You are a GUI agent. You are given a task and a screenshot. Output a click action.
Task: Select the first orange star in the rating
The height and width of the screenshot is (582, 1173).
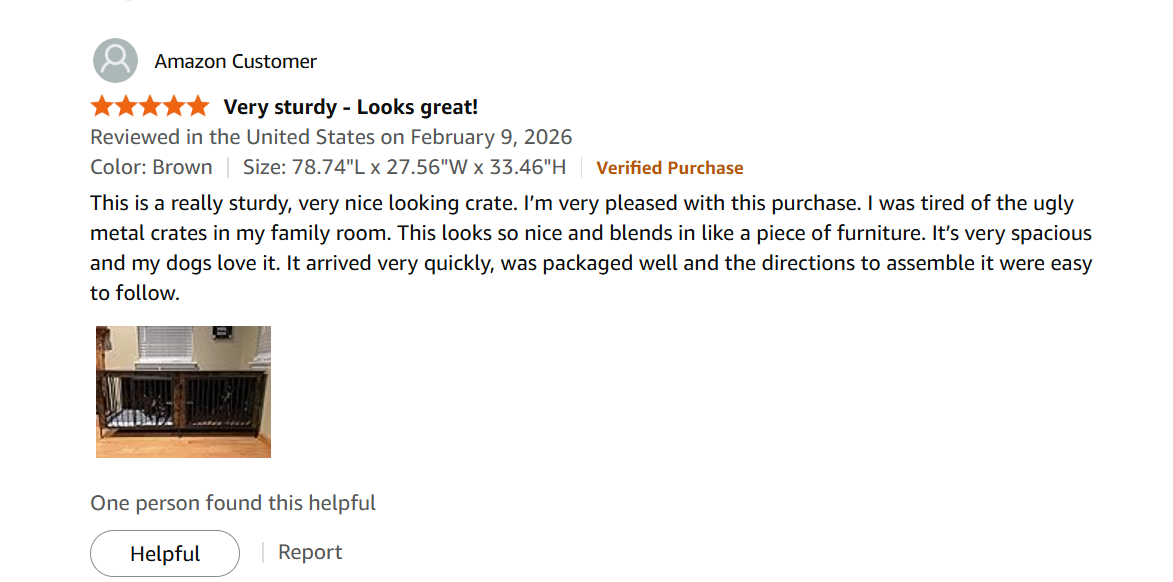(101, 105)
